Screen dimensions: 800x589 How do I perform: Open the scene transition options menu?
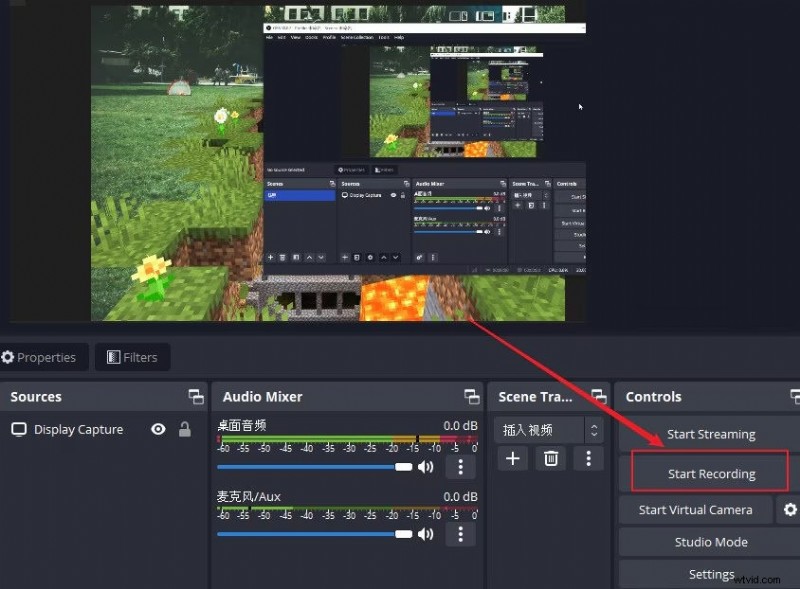(x=588, y=458)
